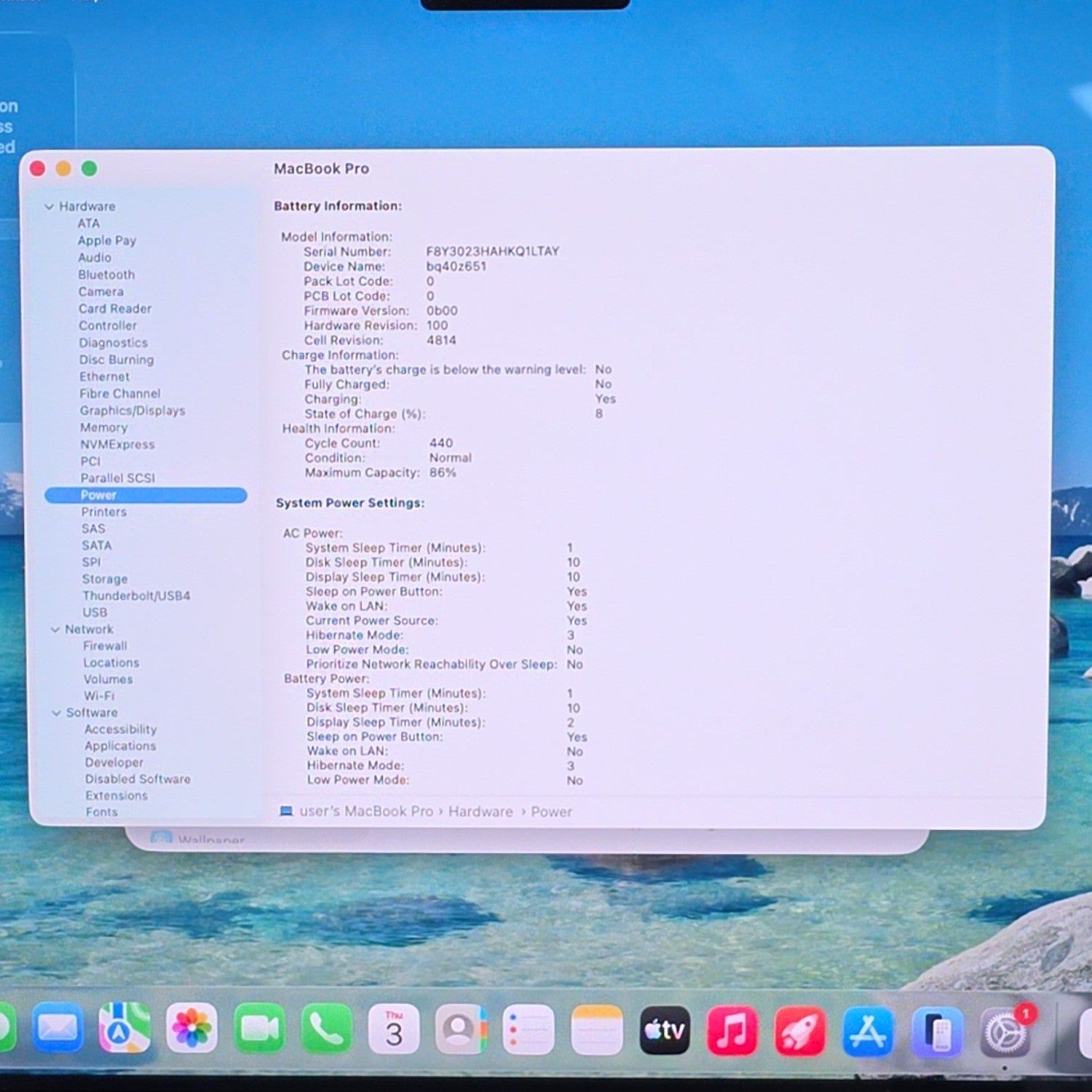Select Developer under Software
This screenshot has width=1092, height=1092.
[x=114, y=762]
